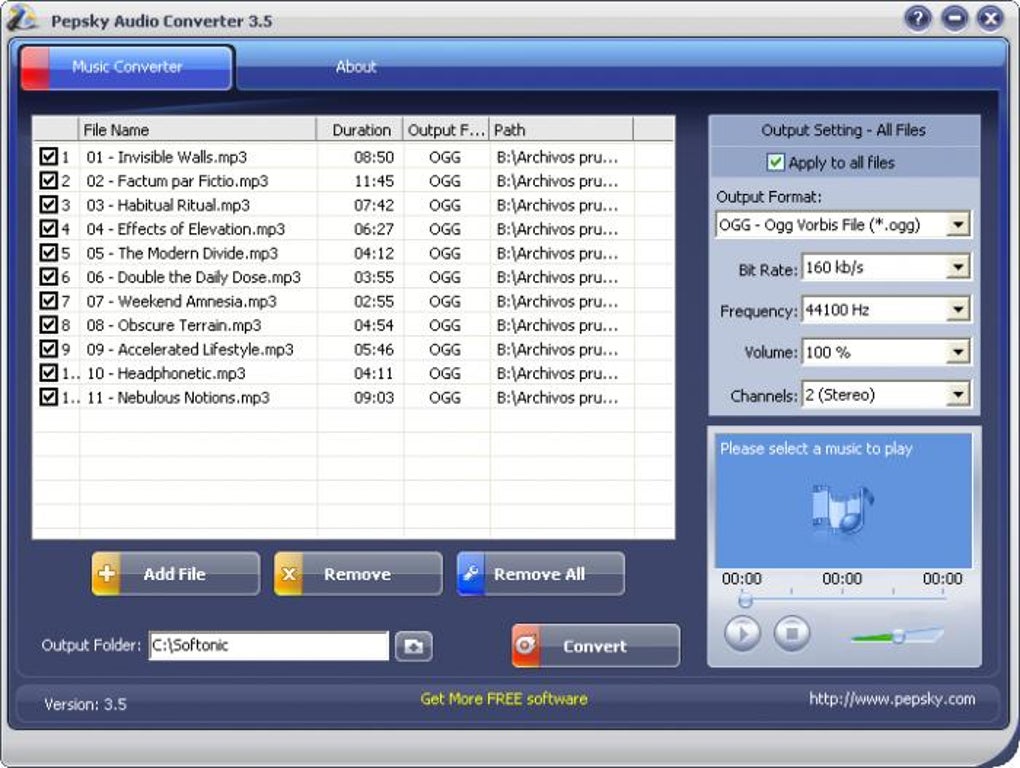The image size is (1020, 768).
Task: Toggle checkbox for 06 - Double the Daily Dose.mp3
Action: tap(49, 276)
